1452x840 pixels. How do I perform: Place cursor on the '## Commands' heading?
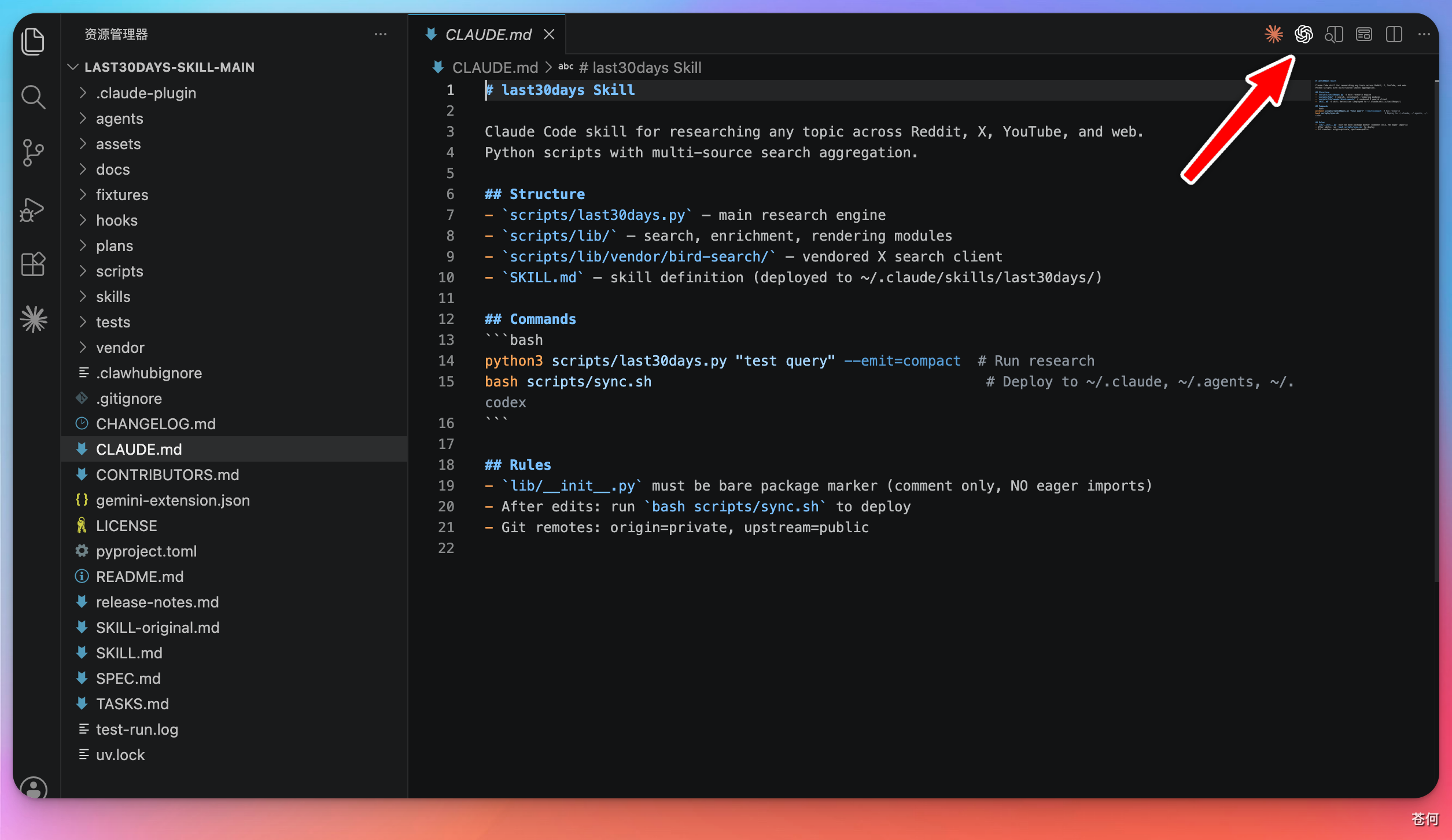click(530, 319)
